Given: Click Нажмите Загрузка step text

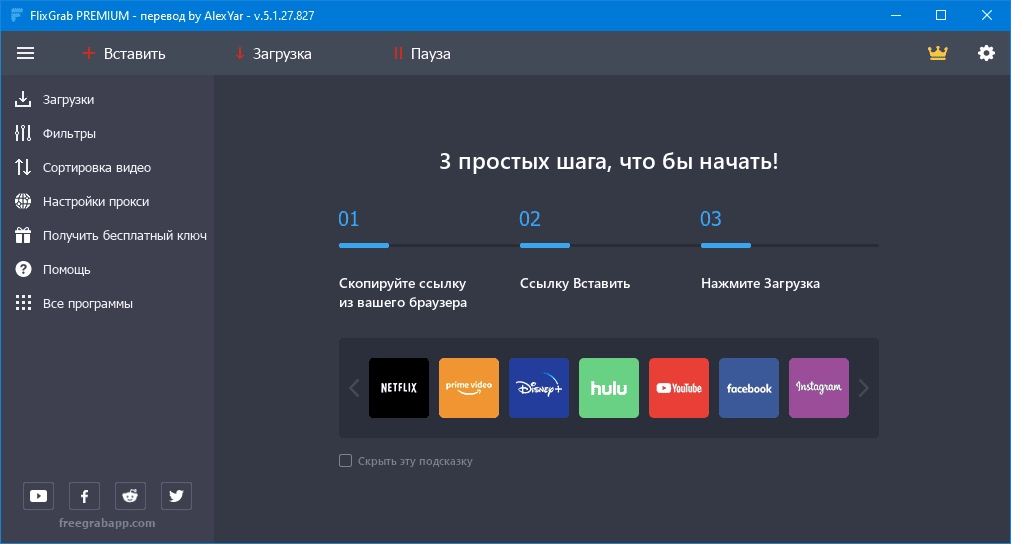Looking at the screenshot, I should tap(760, 284).
